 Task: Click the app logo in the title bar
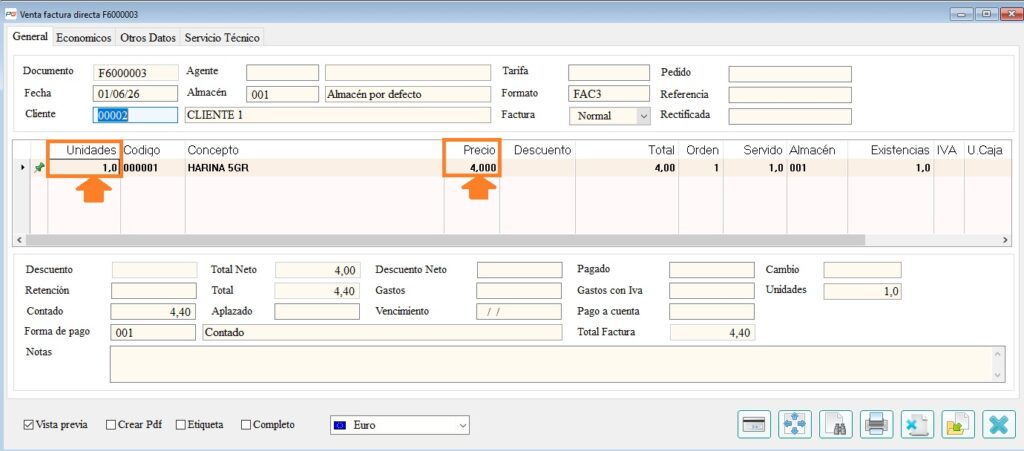pyautogui.click(x=10, y=14)
